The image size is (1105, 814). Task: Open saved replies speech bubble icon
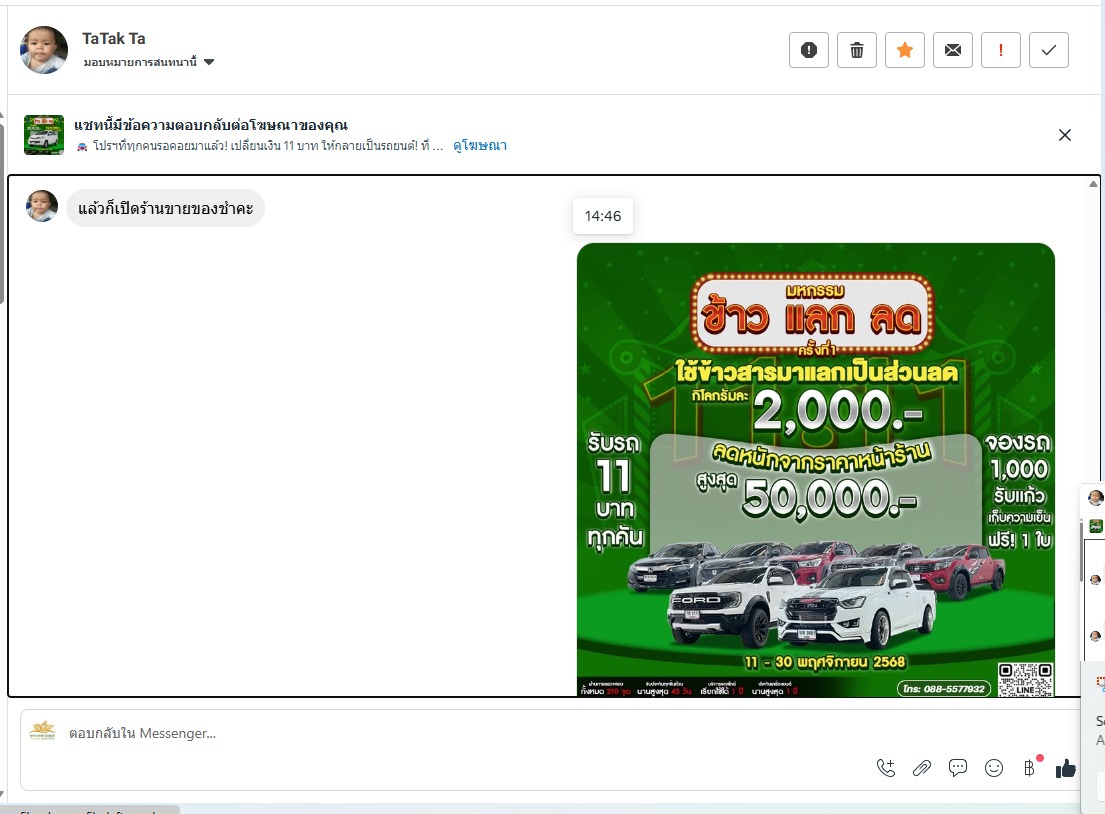click(x=957, y=768)
